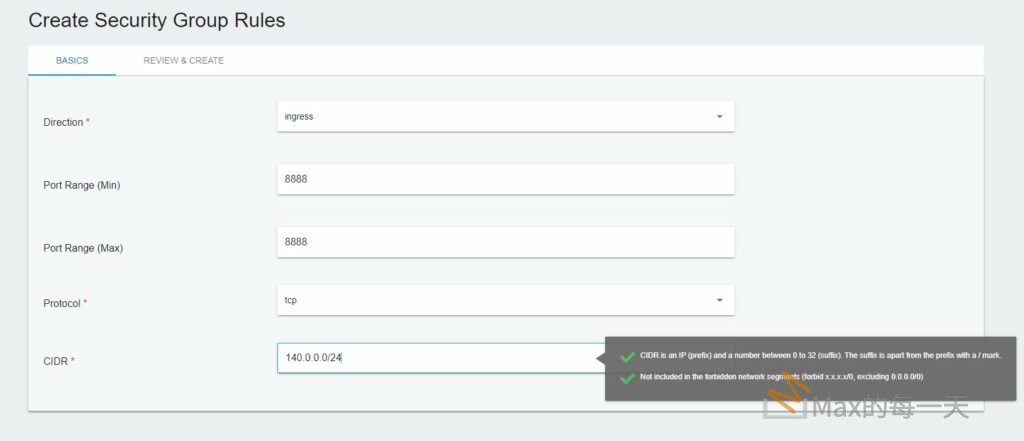This screenshot has height=441, width=1024.
Task: Click the Port Range (Max) label
Action: click(83, 248)
